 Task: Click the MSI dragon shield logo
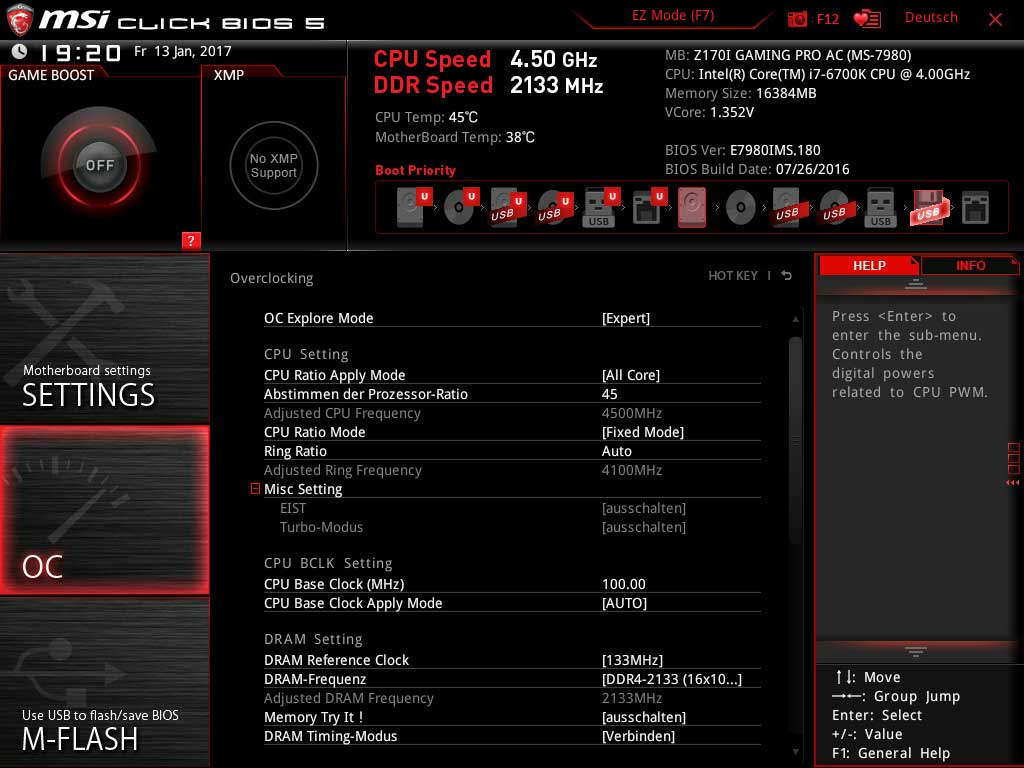20,19
